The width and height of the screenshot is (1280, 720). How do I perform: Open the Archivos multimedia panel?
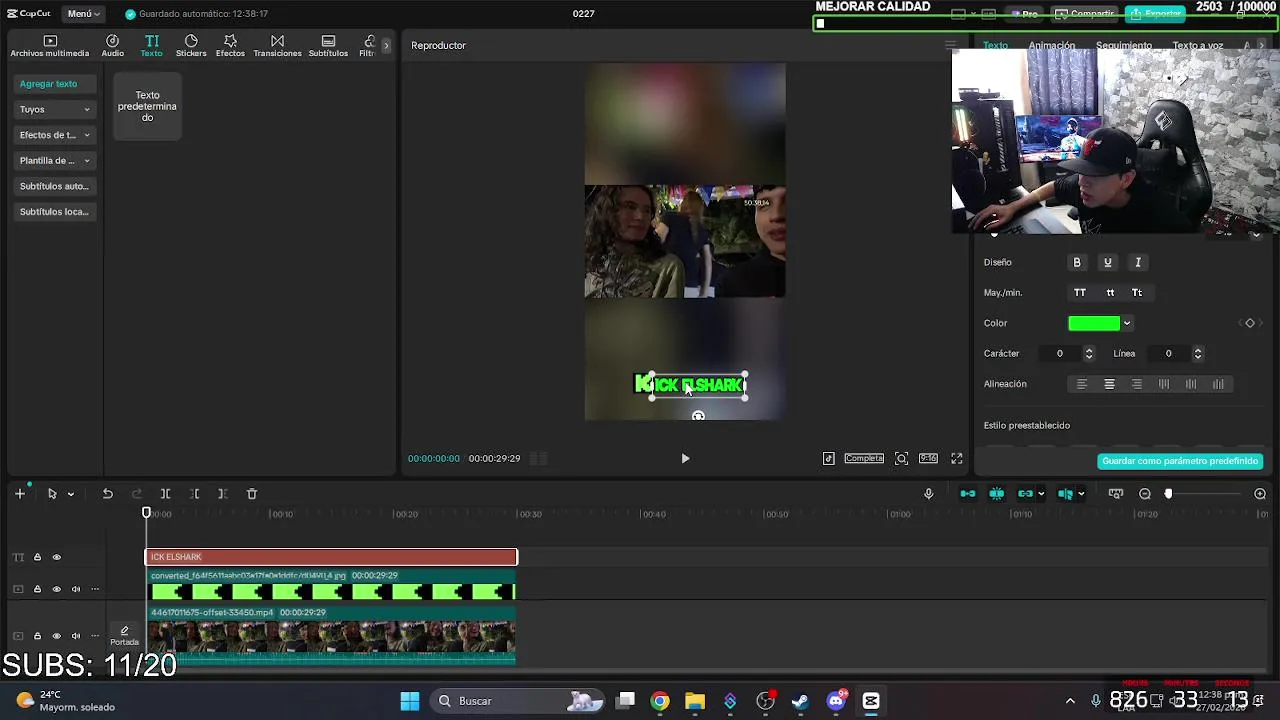(x=50, y=46)
